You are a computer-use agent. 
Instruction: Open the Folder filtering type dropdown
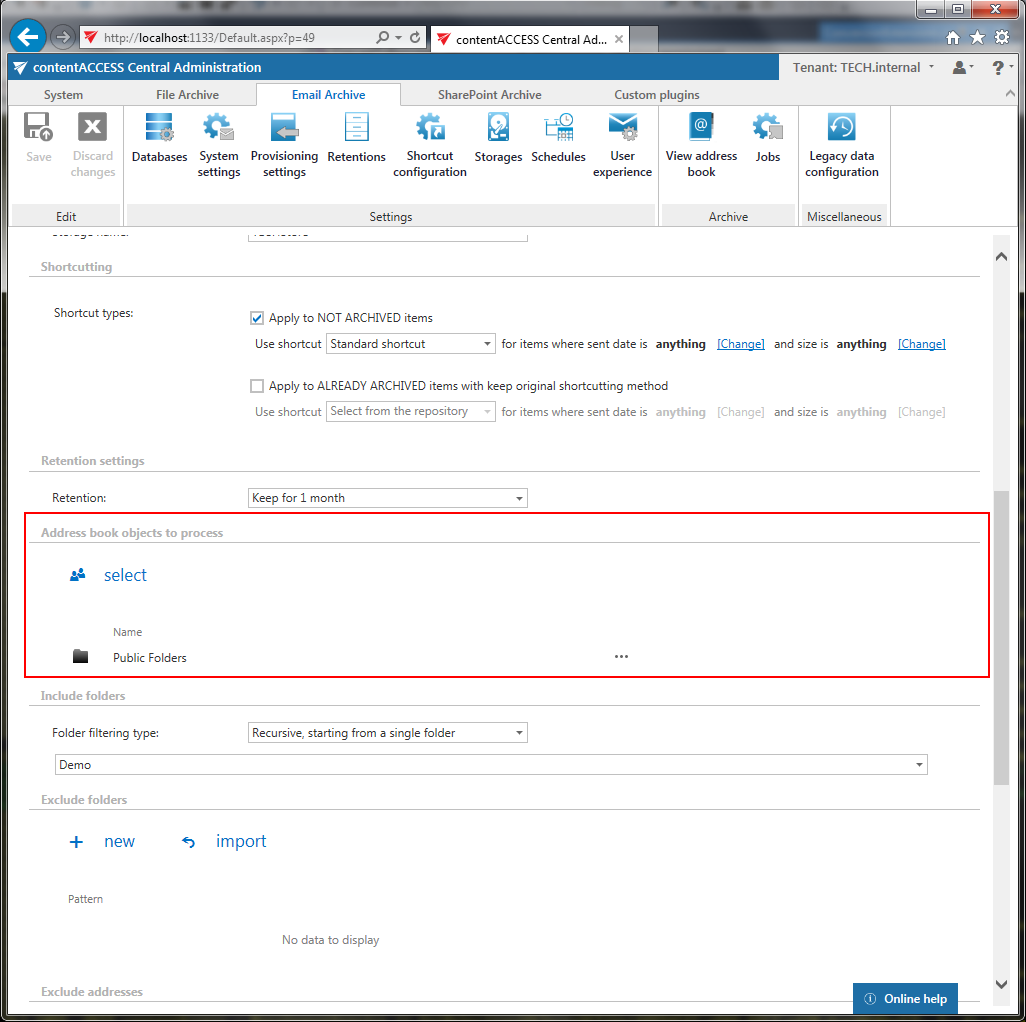(387, 733)
